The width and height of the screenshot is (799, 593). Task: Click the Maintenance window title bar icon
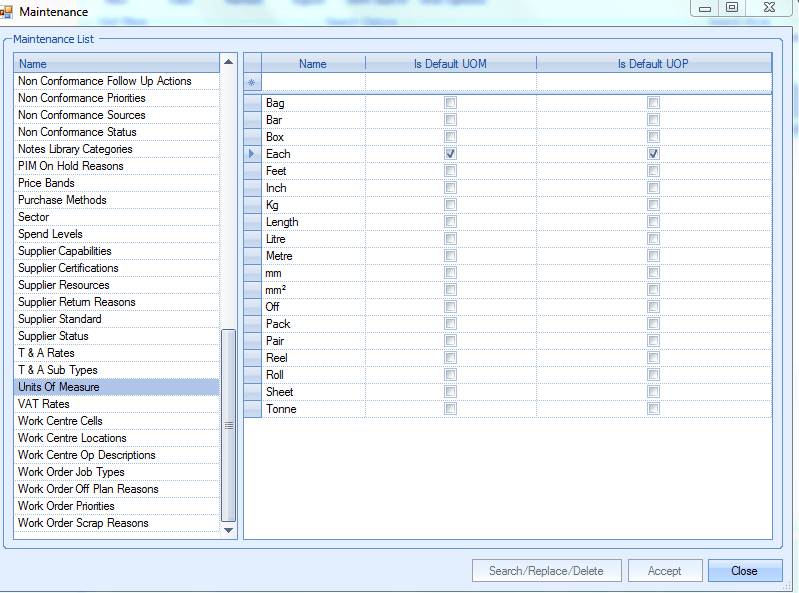(x=7, y=12)
